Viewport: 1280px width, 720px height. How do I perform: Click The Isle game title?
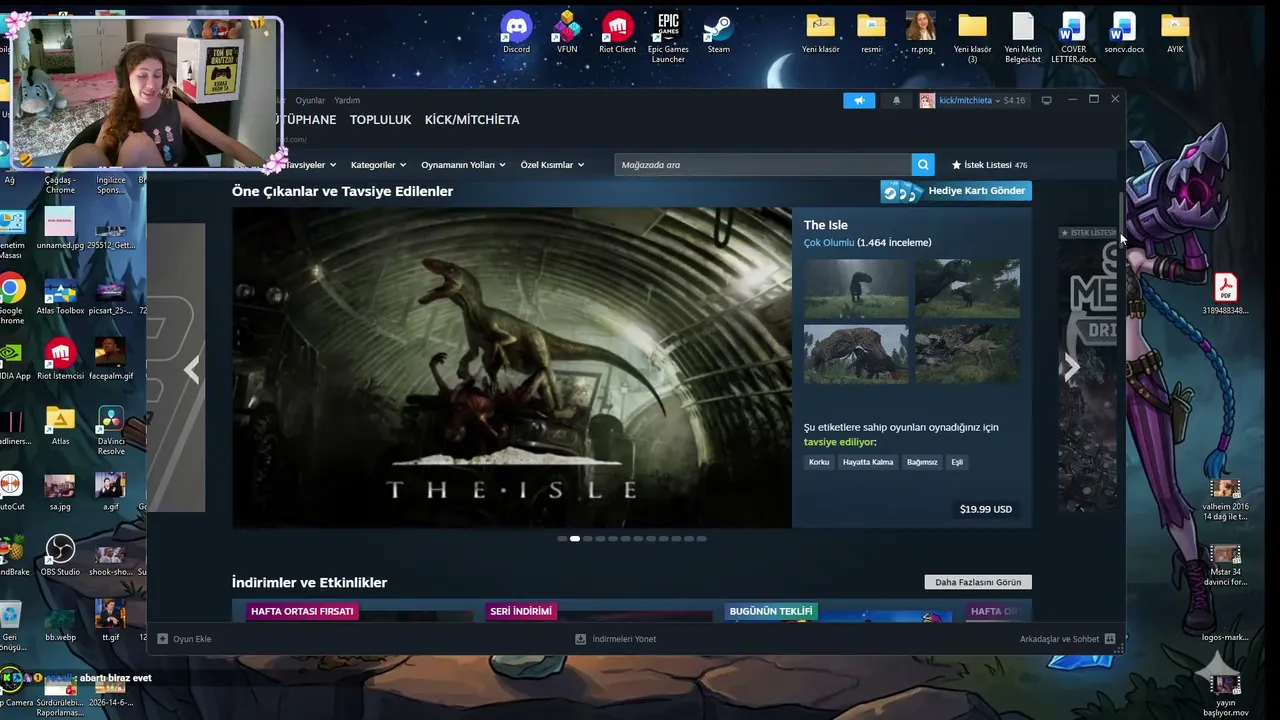pos(826,225)
